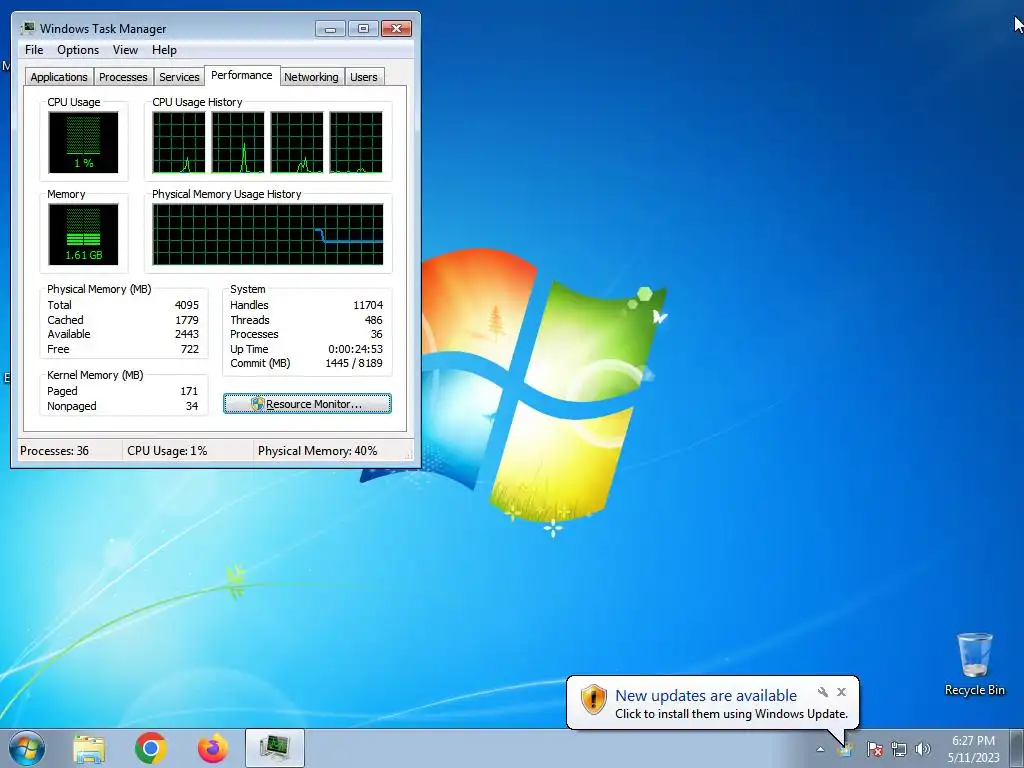
Task: Click the Windows Update tray icon
Action: [846, 749]
